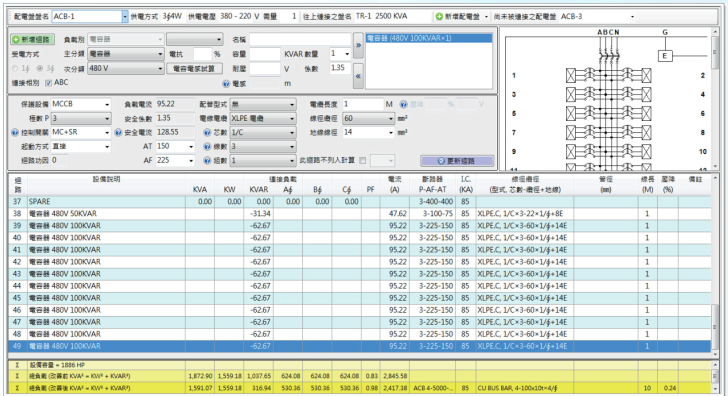Click the 電容電感試算 calculate button
The height and width of the screenshot is (396, 728).
coord(194,68)
